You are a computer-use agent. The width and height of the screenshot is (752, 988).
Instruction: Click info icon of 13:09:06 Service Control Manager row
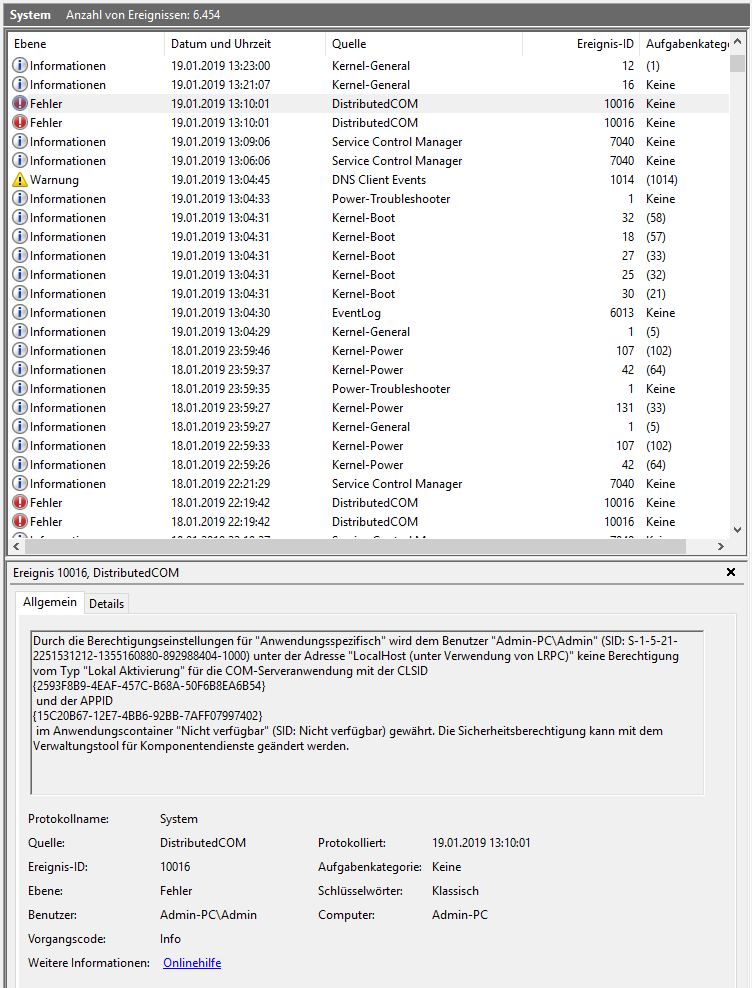pos(20,142)
